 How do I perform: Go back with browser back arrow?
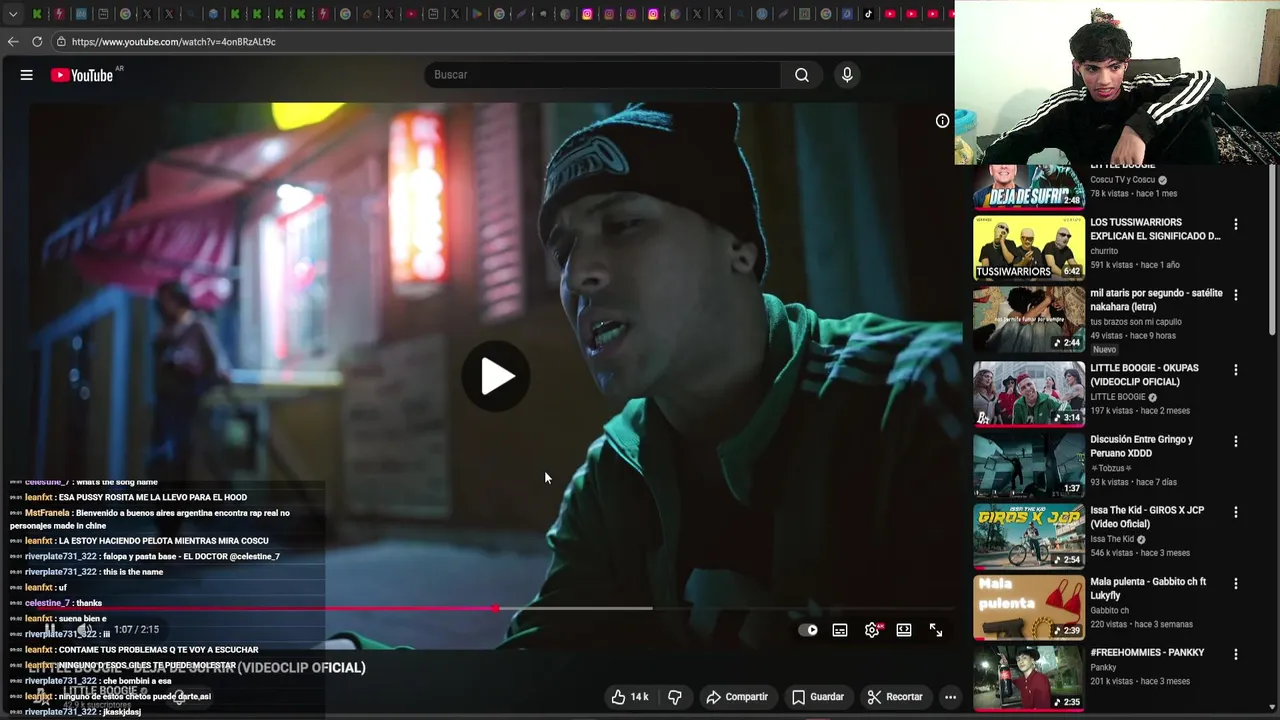13,42
